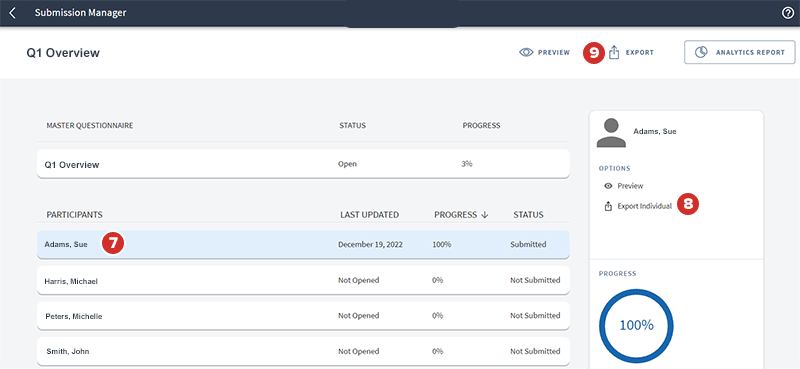Click the Export Individual share icon
800x369 pixels.
(x=608, y=207)
